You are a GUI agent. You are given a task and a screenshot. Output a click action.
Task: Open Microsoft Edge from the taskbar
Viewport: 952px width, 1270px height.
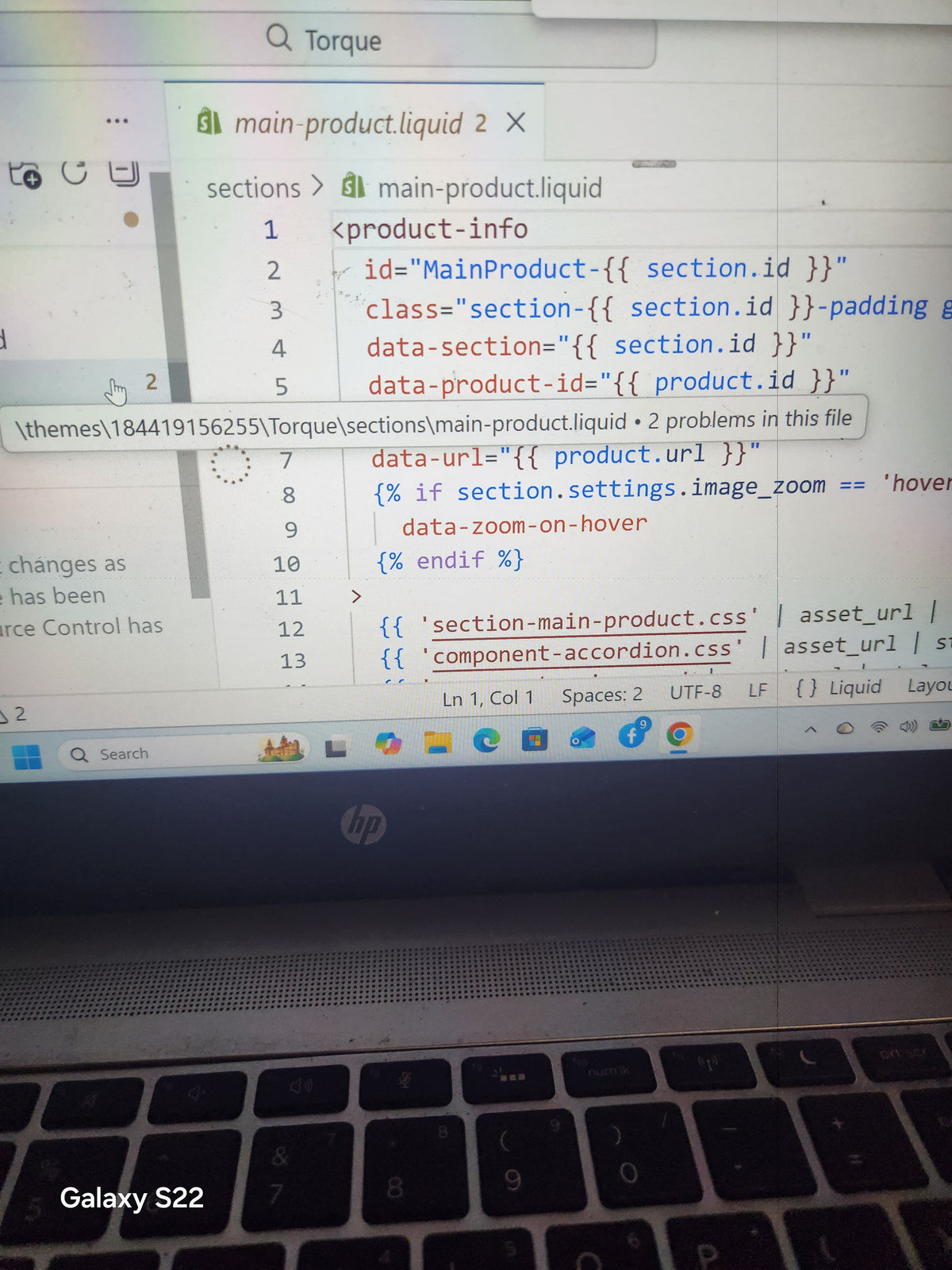coord(486,741)
